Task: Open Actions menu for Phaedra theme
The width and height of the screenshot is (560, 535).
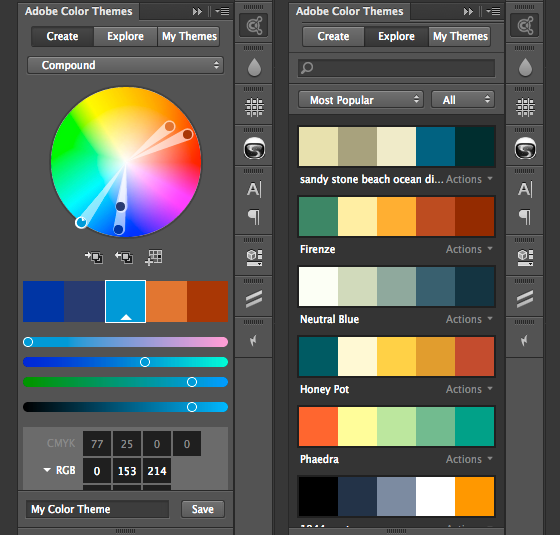Action: coord(469,459)
